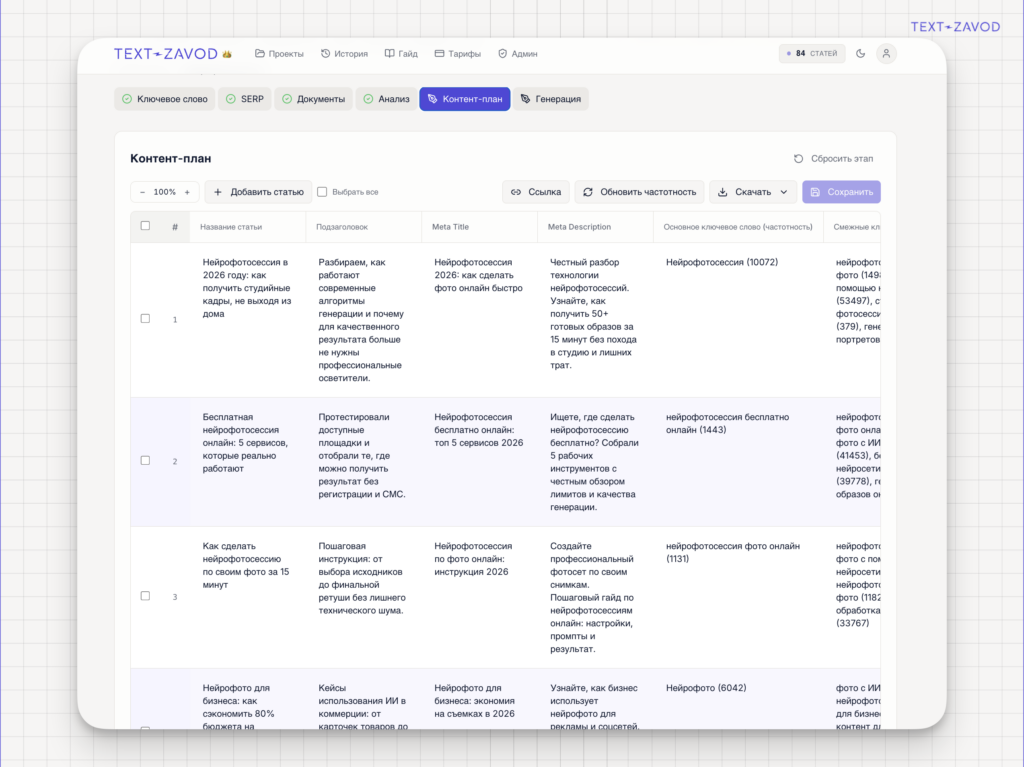Open Админ shield navigation item

click(517, 54)
